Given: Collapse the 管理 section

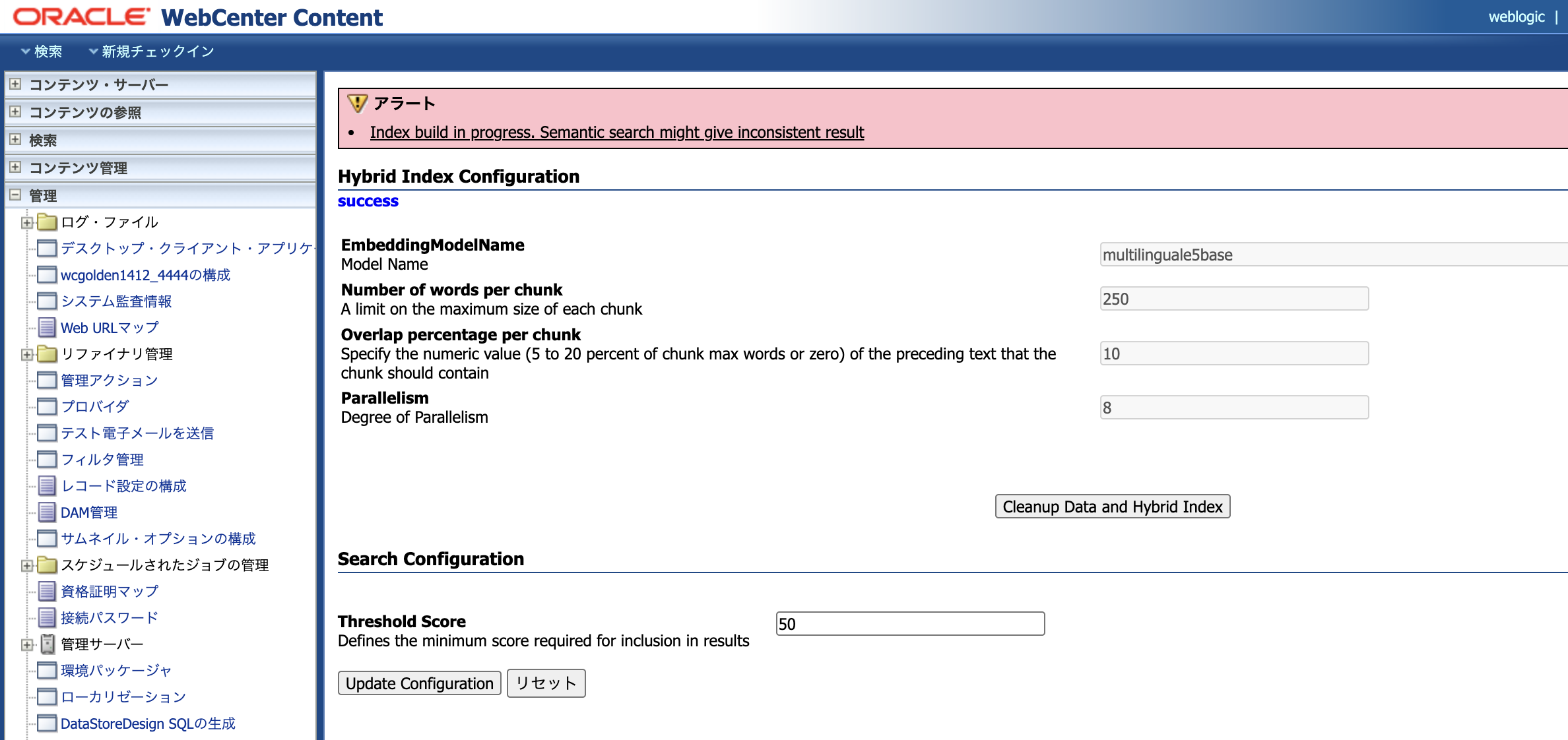Looking at the screenshot, I should [x=15, y=195].
